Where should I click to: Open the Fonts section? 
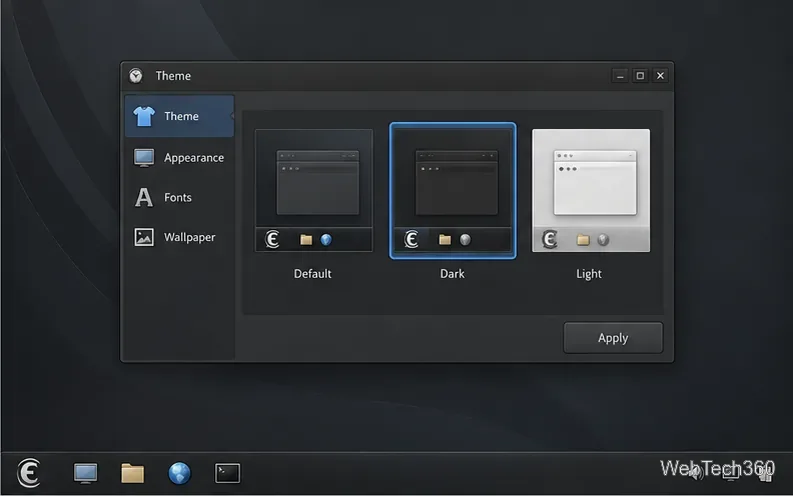(180, 197)
